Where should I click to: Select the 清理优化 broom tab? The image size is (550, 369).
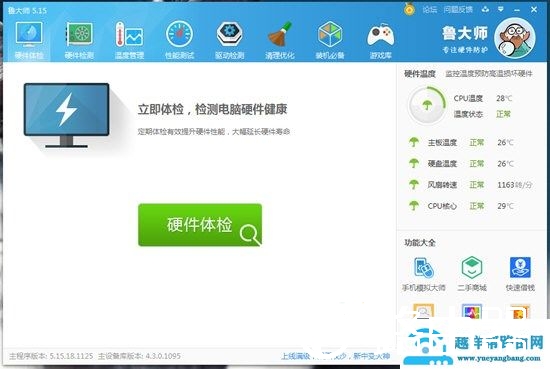280,40
